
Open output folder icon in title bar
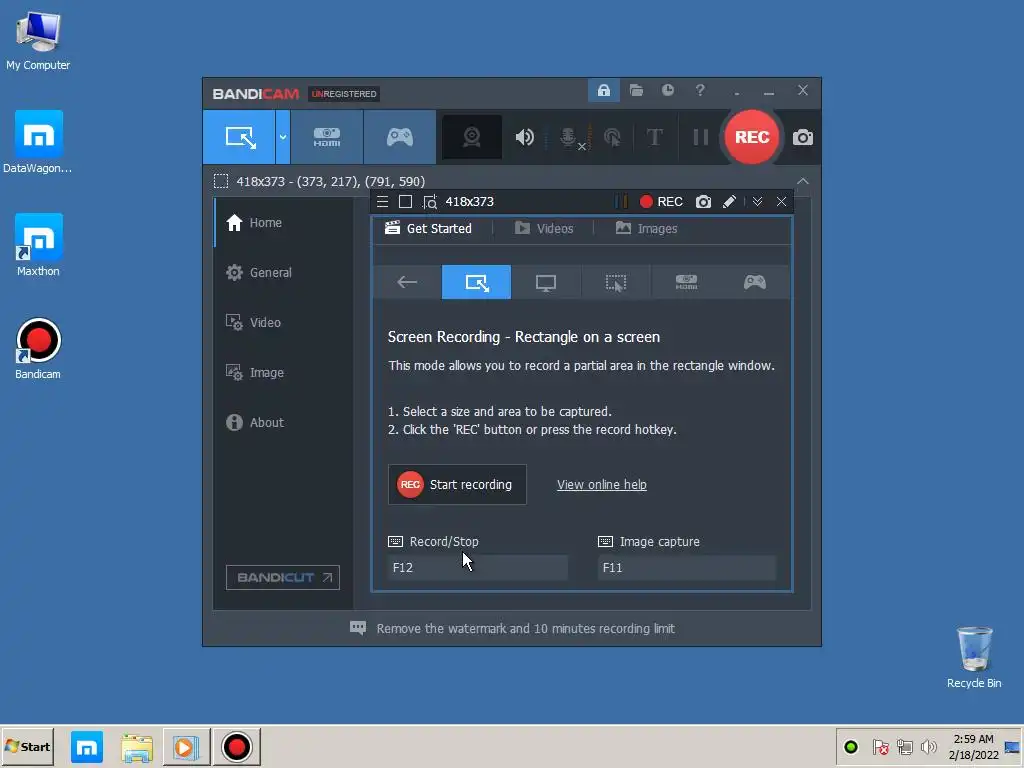[636, 90]
